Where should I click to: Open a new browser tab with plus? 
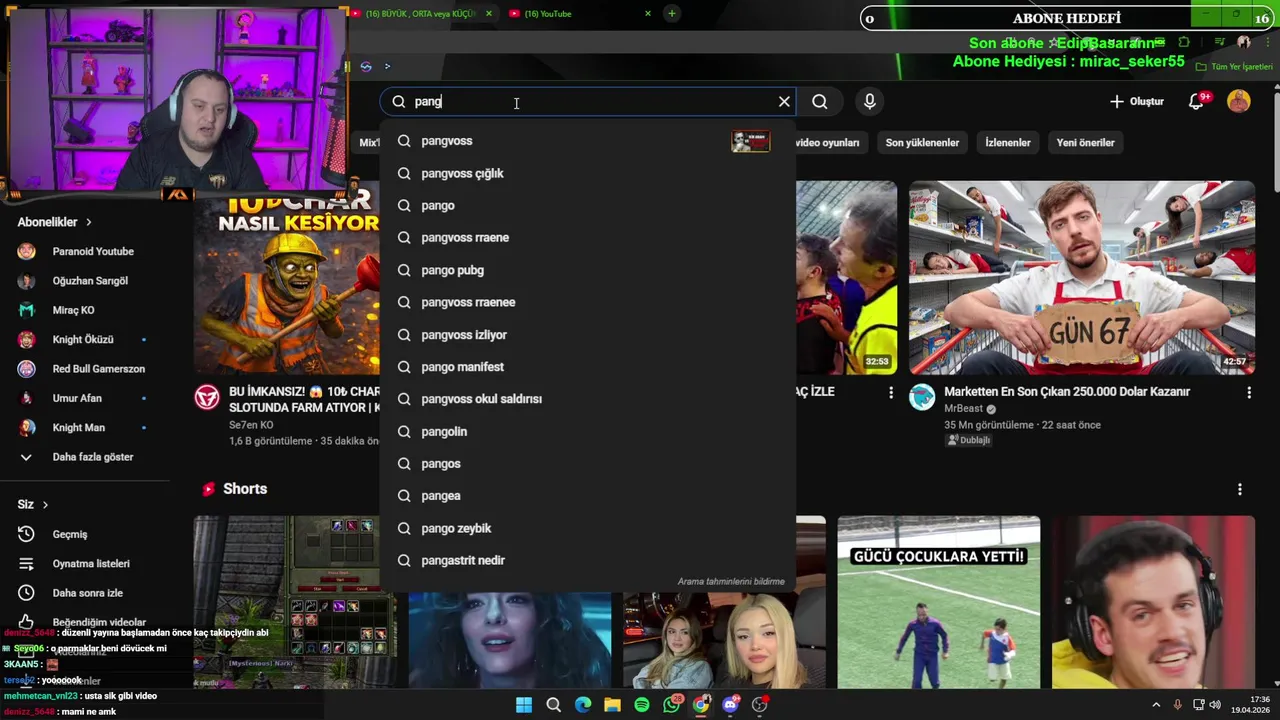click(672, 13)
